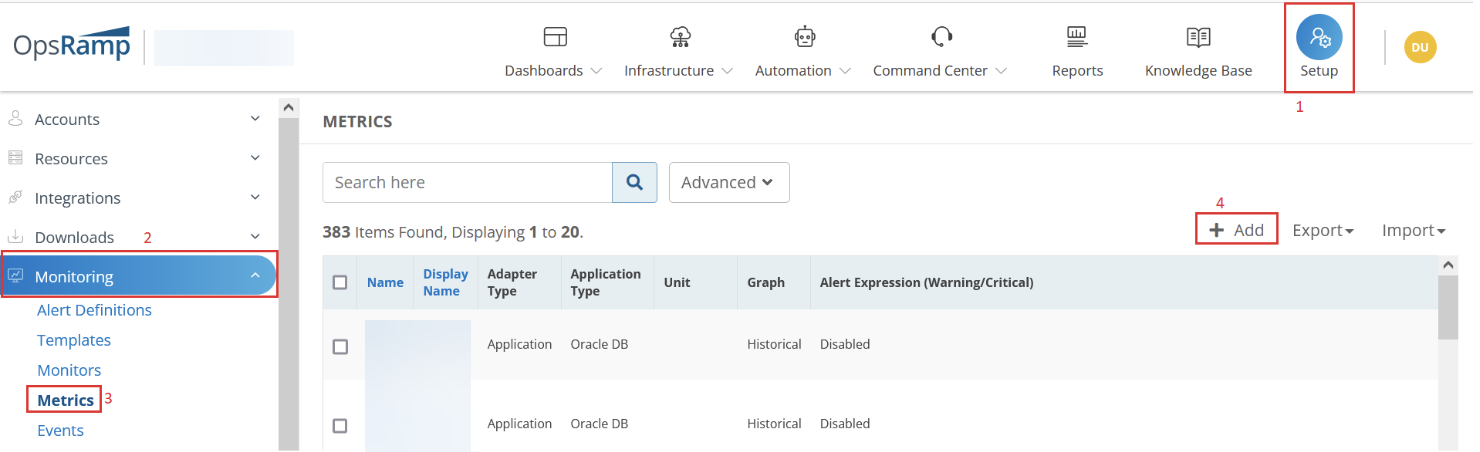Open the Knowledge Base book icon

1198,38
